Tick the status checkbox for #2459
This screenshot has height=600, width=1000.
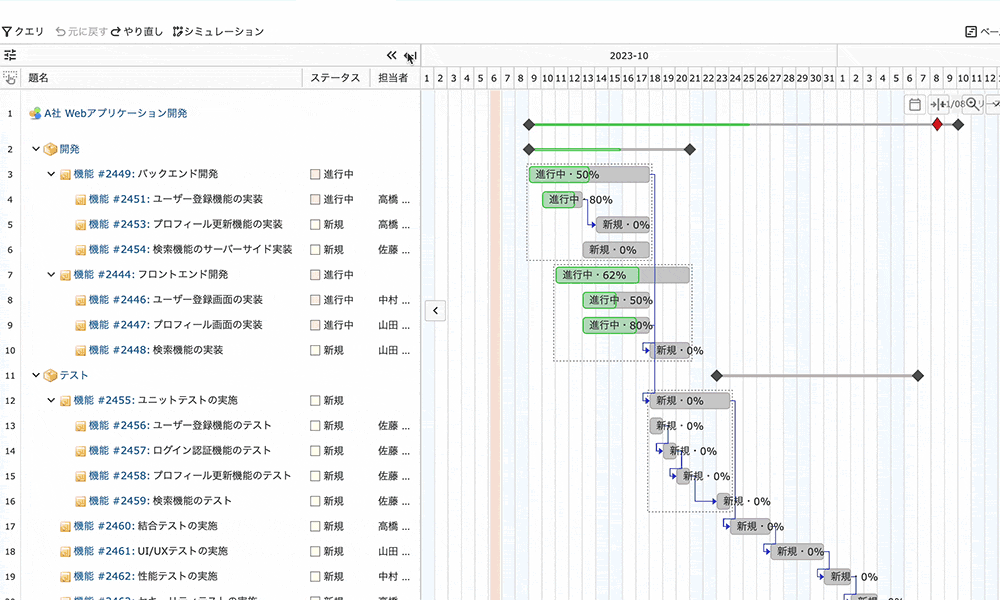pyautogui.click(x=315, y=501)
